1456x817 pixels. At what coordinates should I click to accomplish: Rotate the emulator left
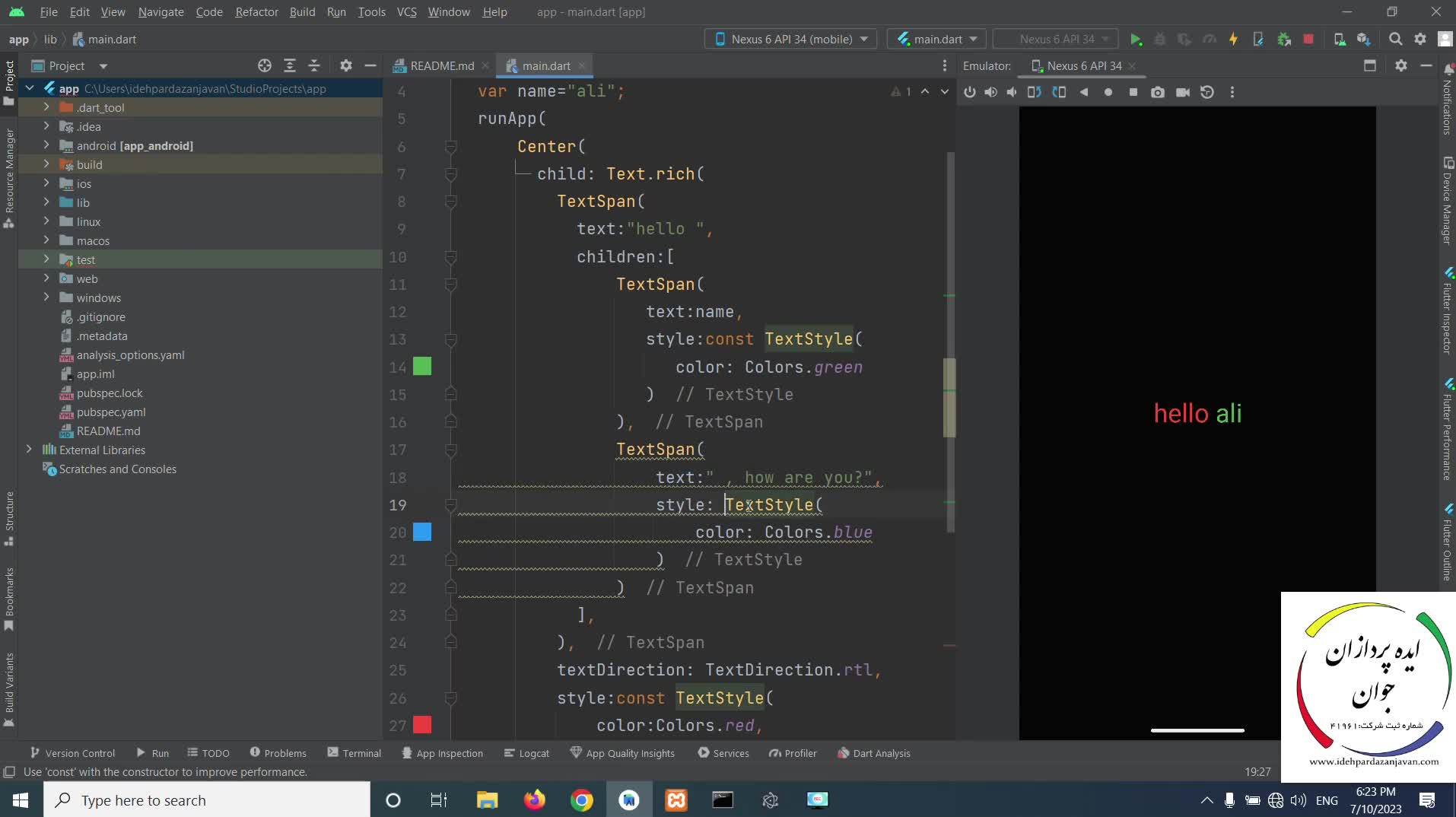click(x=1034, y=92)
